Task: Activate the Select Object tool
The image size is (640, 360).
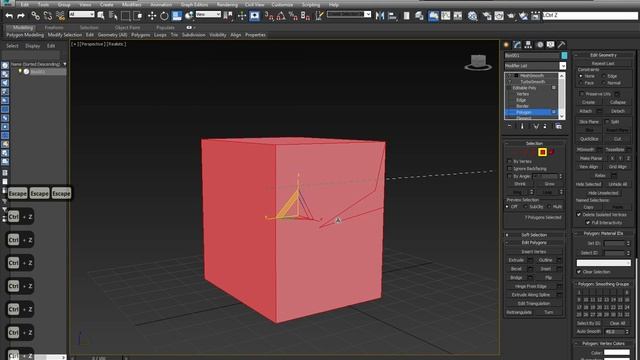Action: click(101, 16)
